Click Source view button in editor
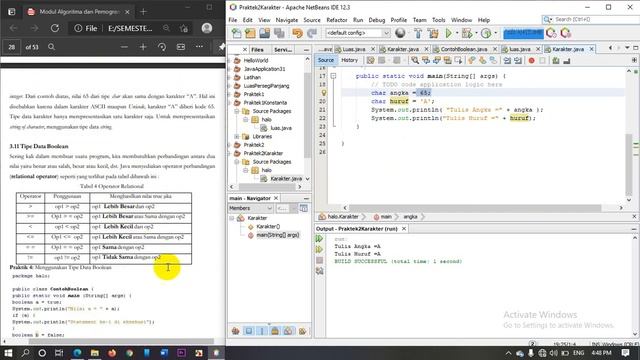Screen dimensions: 640x360 click(x=326, y=60)
